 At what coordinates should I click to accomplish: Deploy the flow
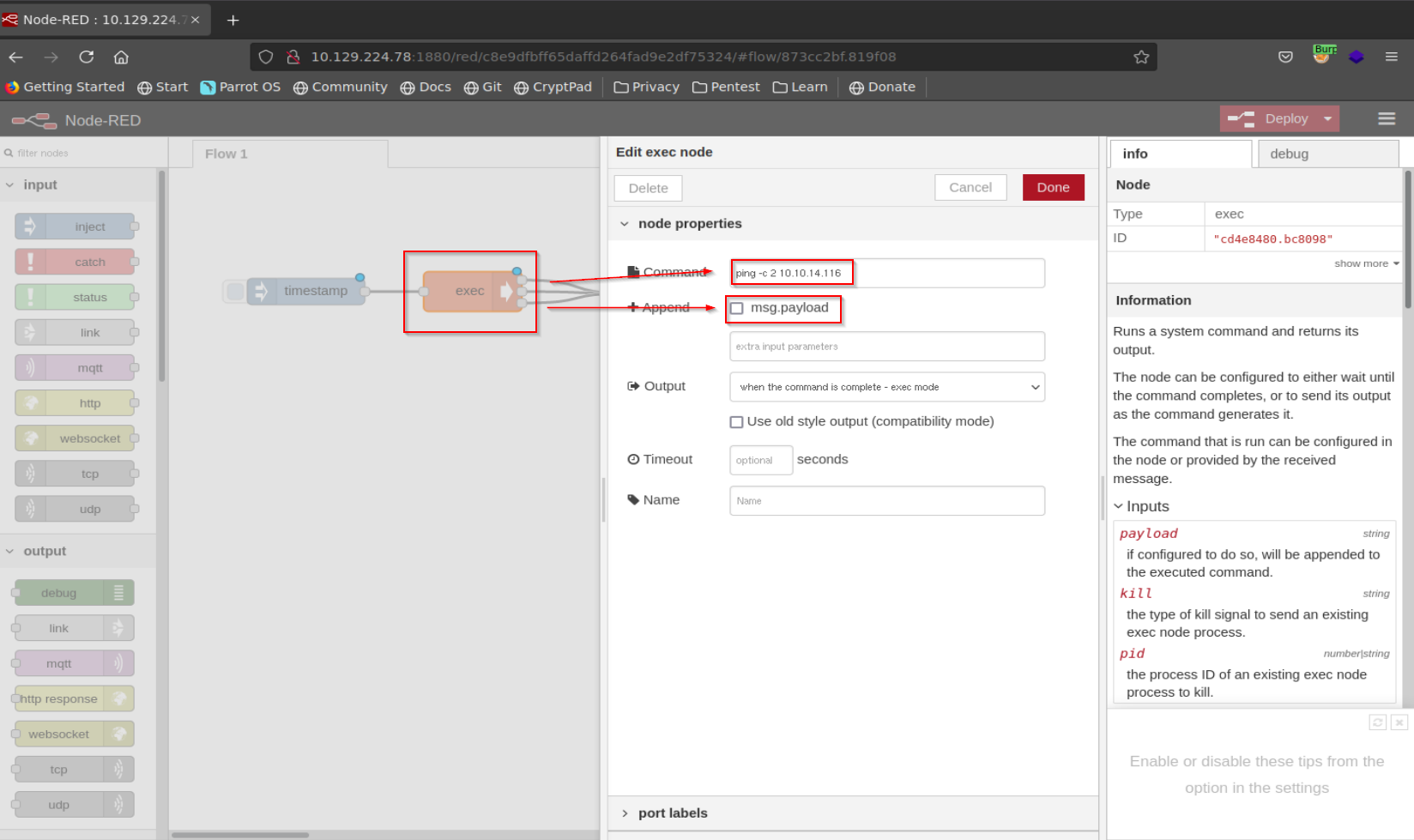(1269, 119)
